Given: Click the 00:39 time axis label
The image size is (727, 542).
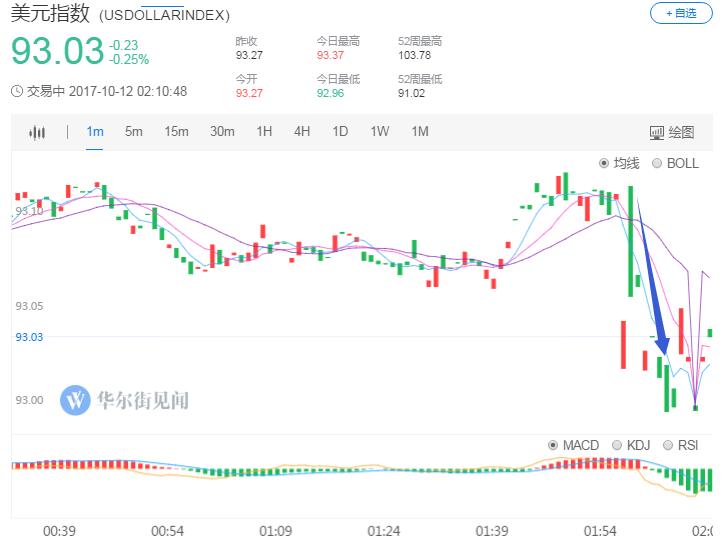Looking at the screenshot, I should tap(59, 531).
